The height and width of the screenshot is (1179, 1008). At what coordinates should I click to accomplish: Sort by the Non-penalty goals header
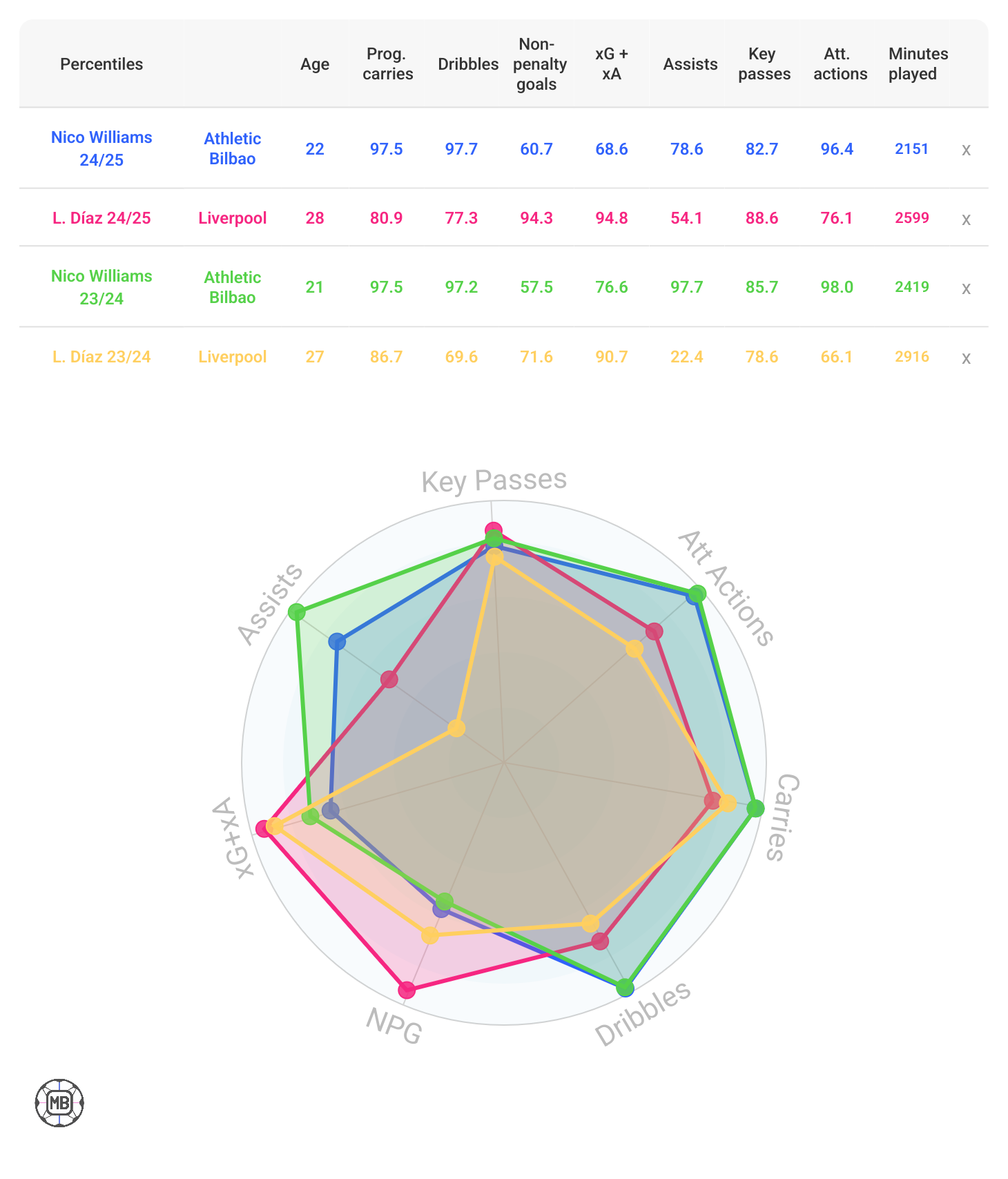tap(539, 64)
